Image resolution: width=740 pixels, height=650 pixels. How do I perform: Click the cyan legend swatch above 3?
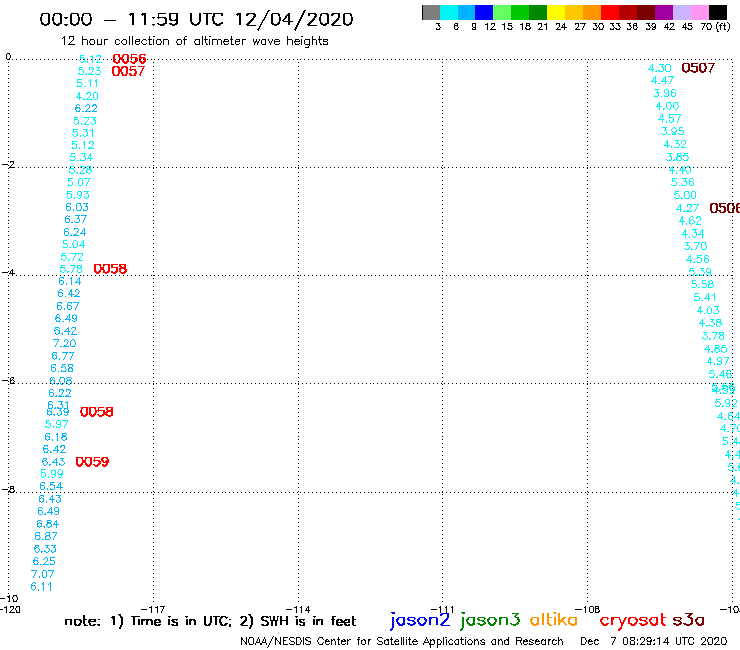449,12
